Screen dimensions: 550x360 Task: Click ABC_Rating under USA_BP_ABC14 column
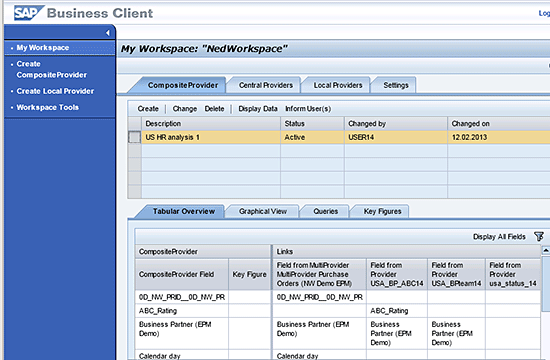[397, 311]
